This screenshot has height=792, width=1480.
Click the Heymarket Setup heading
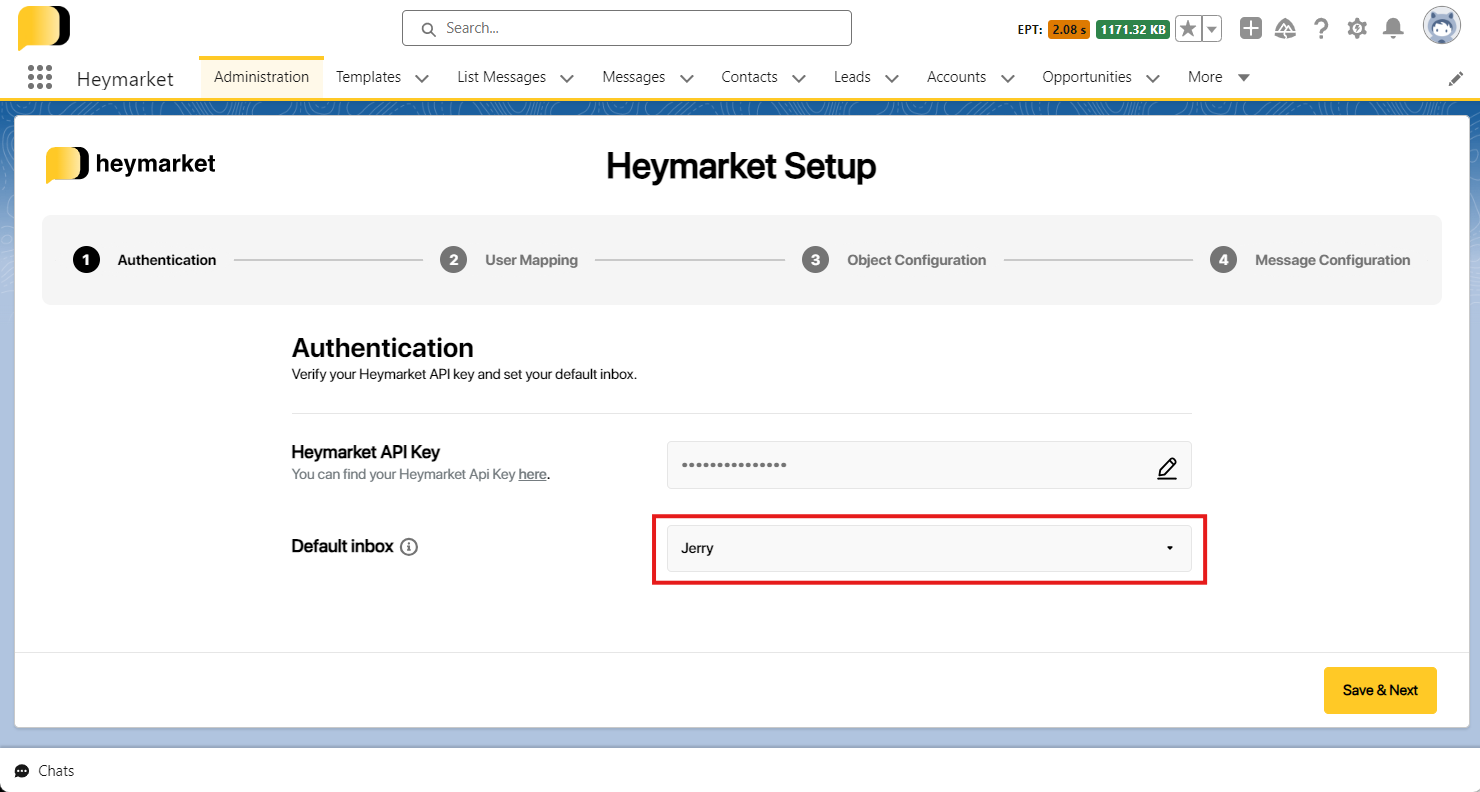tap(741, 166)
